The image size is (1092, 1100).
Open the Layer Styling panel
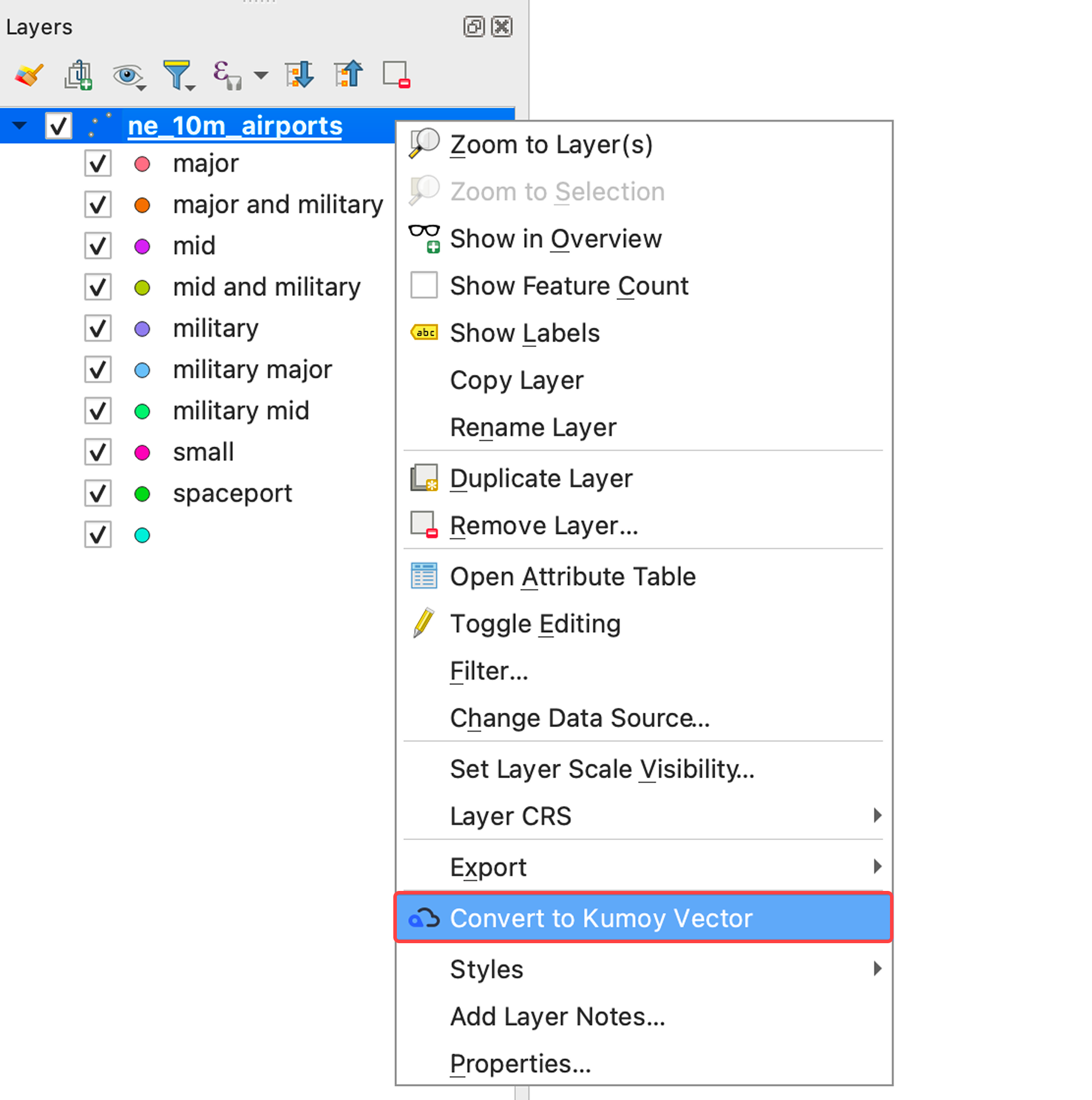tap(28, 74)
